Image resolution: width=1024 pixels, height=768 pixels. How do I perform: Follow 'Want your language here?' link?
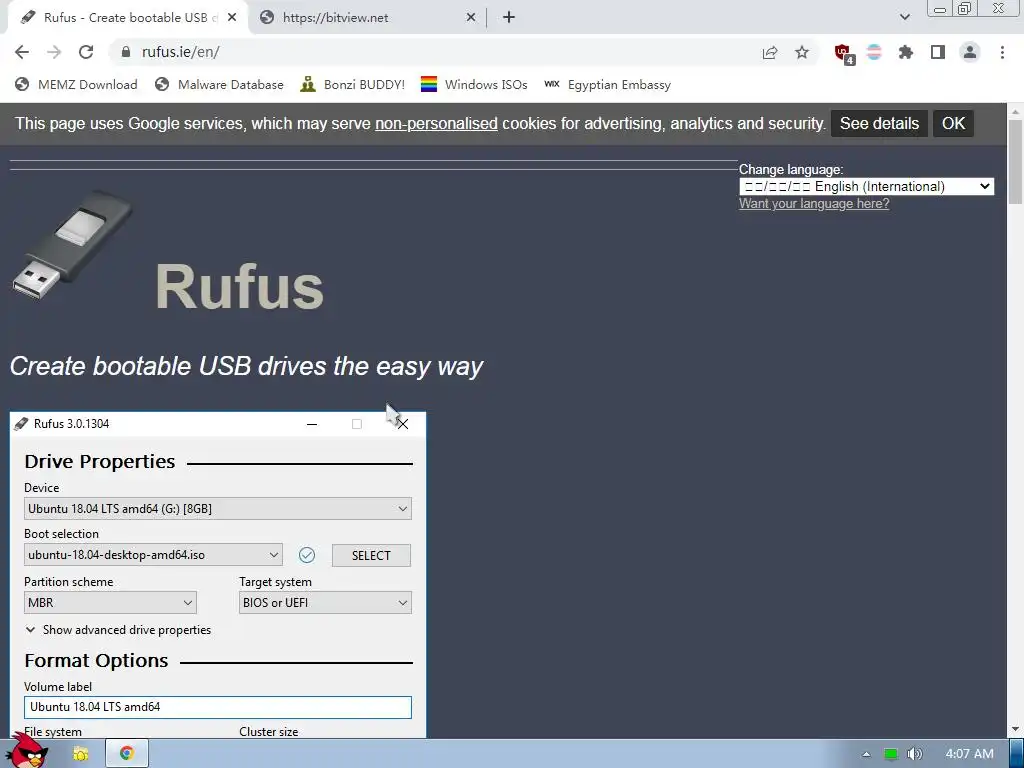[x=814, y=204]
